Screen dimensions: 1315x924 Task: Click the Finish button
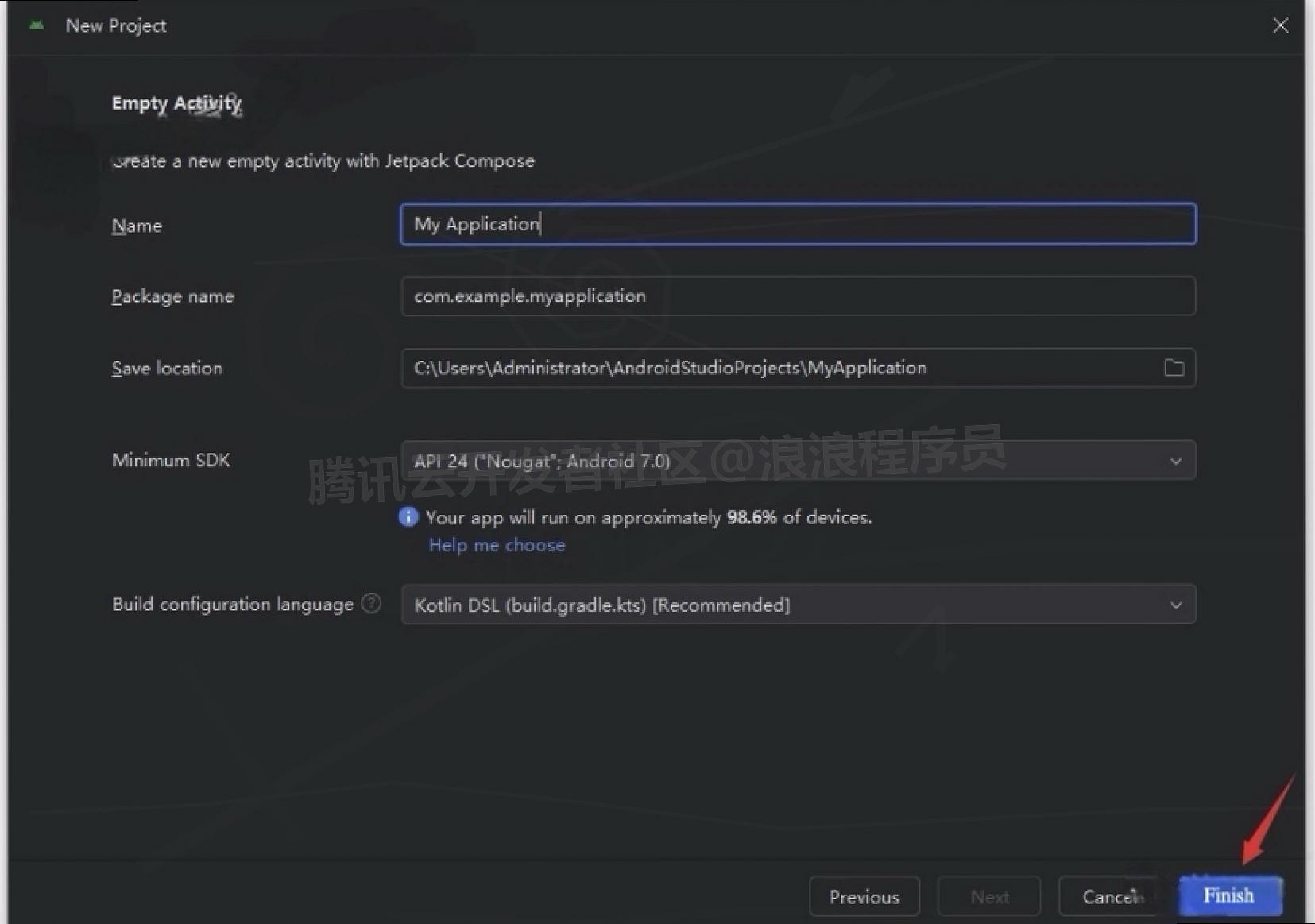pos(1228,895)
